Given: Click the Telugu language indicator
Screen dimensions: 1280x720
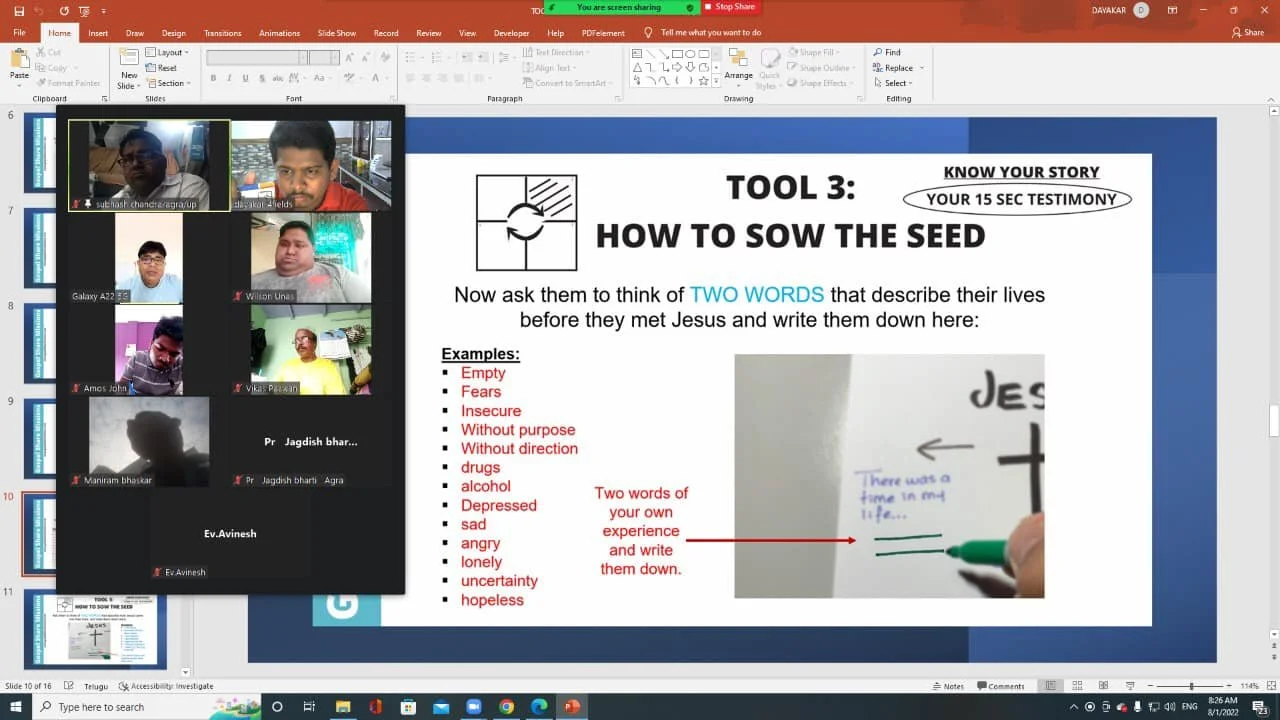Looking at the screenshot, I should click(x=96, y=686).
